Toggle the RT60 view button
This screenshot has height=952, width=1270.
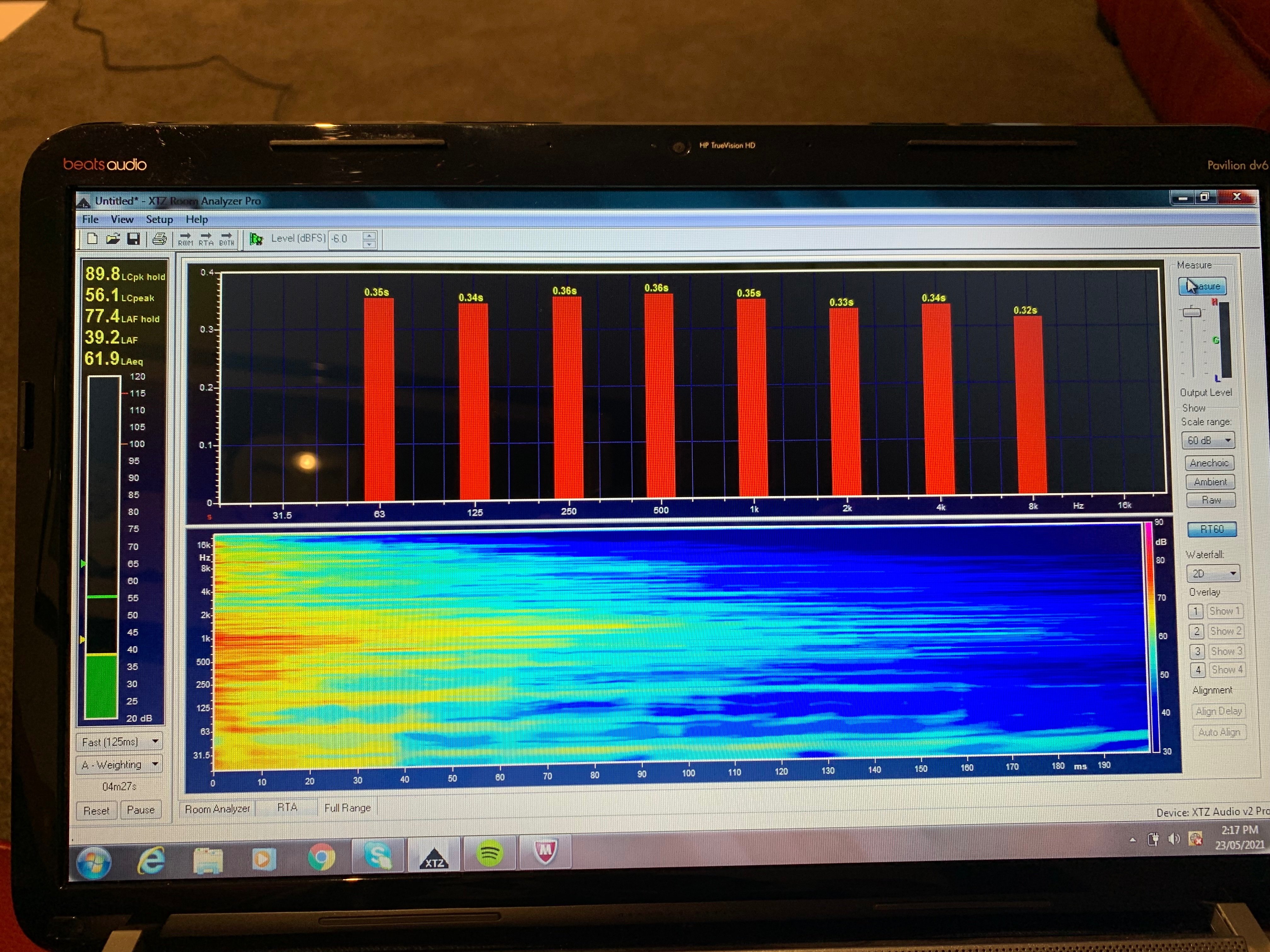click(x=1211, y=529)
